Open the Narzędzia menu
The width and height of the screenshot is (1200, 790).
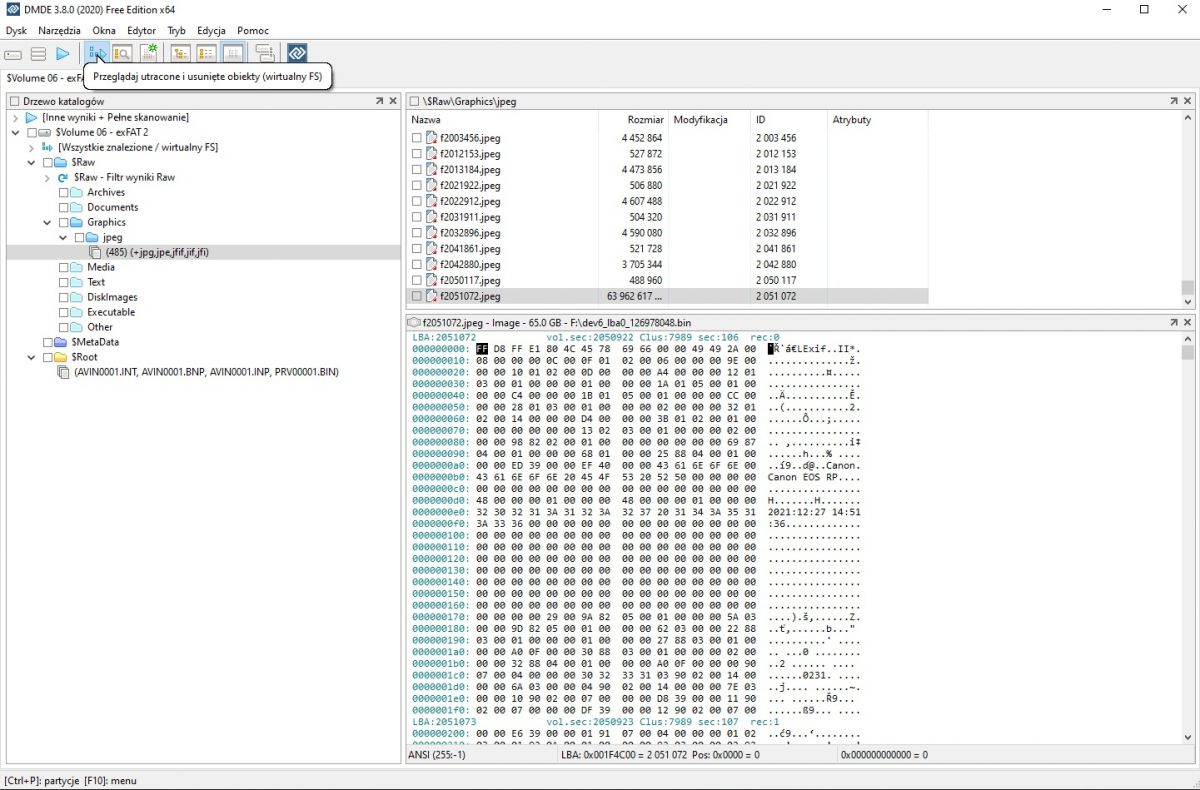(59, 30)
